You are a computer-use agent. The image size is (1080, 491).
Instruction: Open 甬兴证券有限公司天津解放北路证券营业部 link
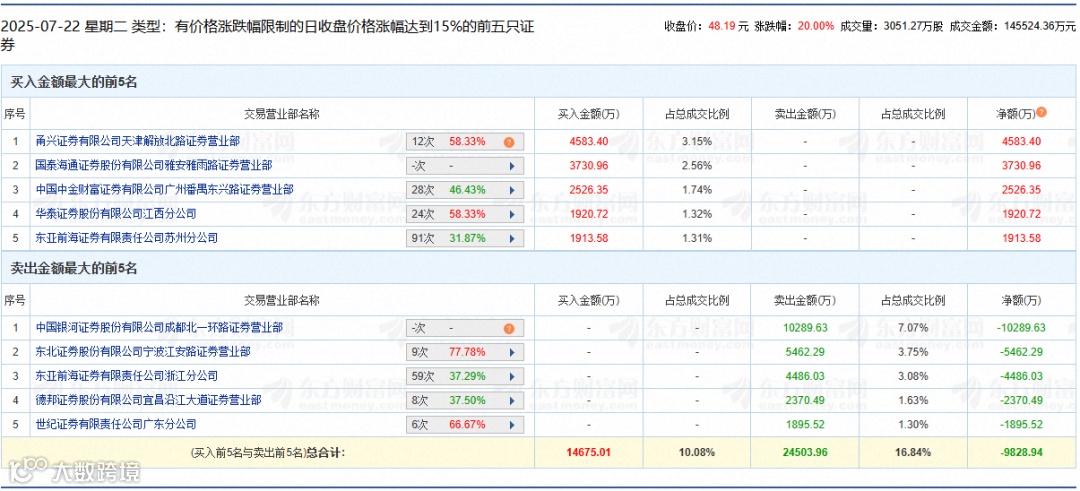[138, 141]
